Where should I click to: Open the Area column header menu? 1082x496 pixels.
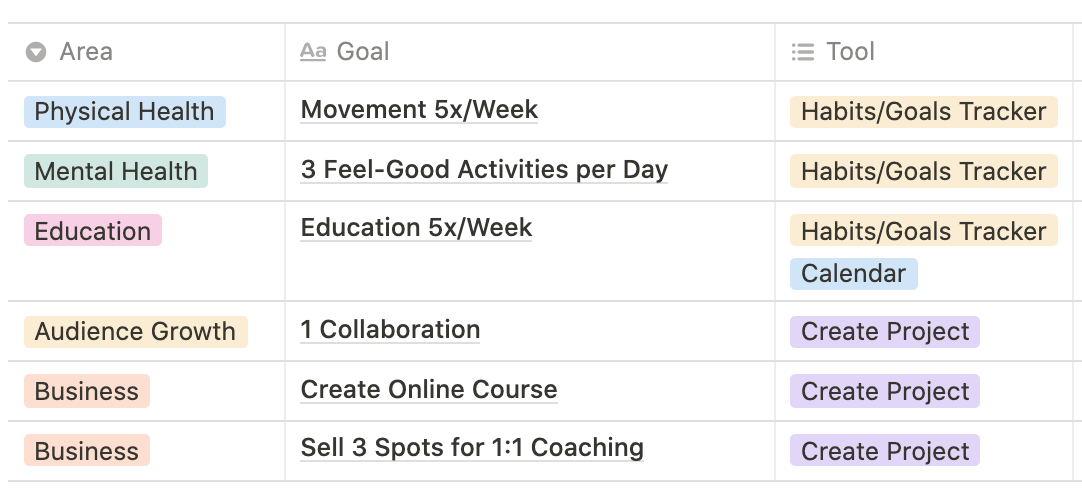point(146,52)
